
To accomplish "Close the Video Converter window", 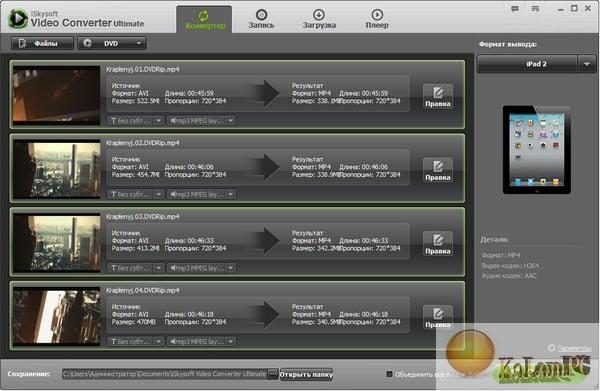I will (x=588, y=8).
